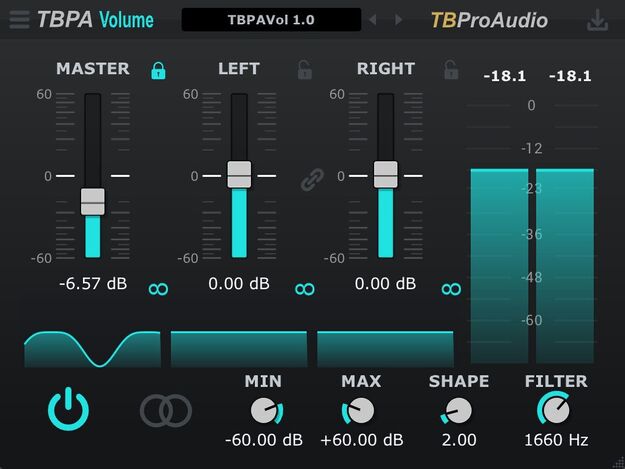Toggle the left/right link chain icon
The height and width of the screenshot is (469, 625).
[312, 180]
